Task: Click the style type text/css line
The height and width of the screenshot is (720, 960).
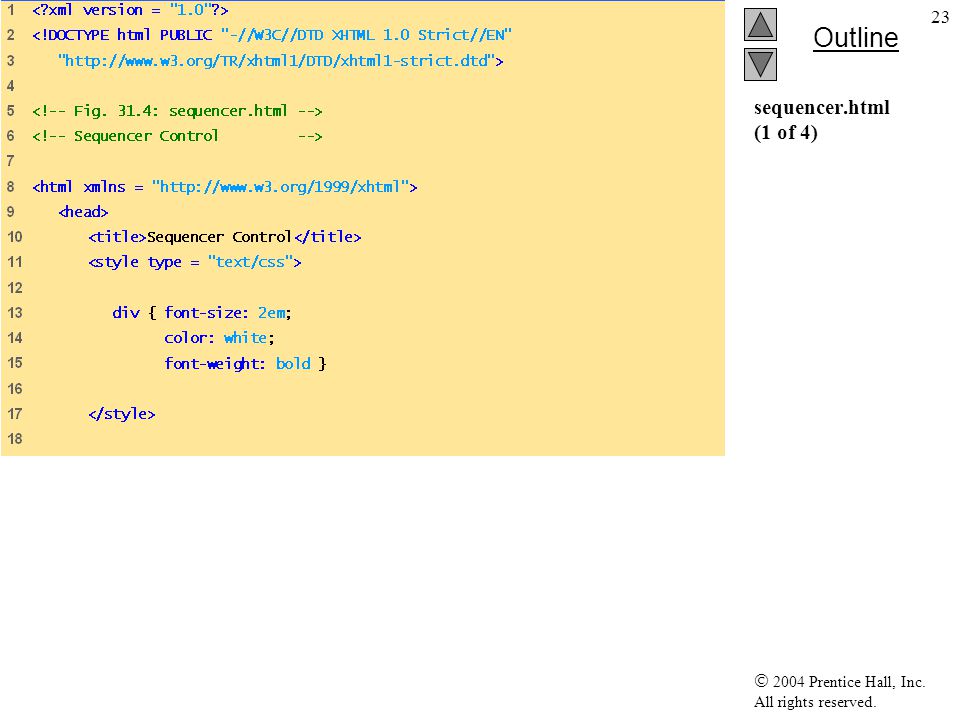Action: click(195, 262)
